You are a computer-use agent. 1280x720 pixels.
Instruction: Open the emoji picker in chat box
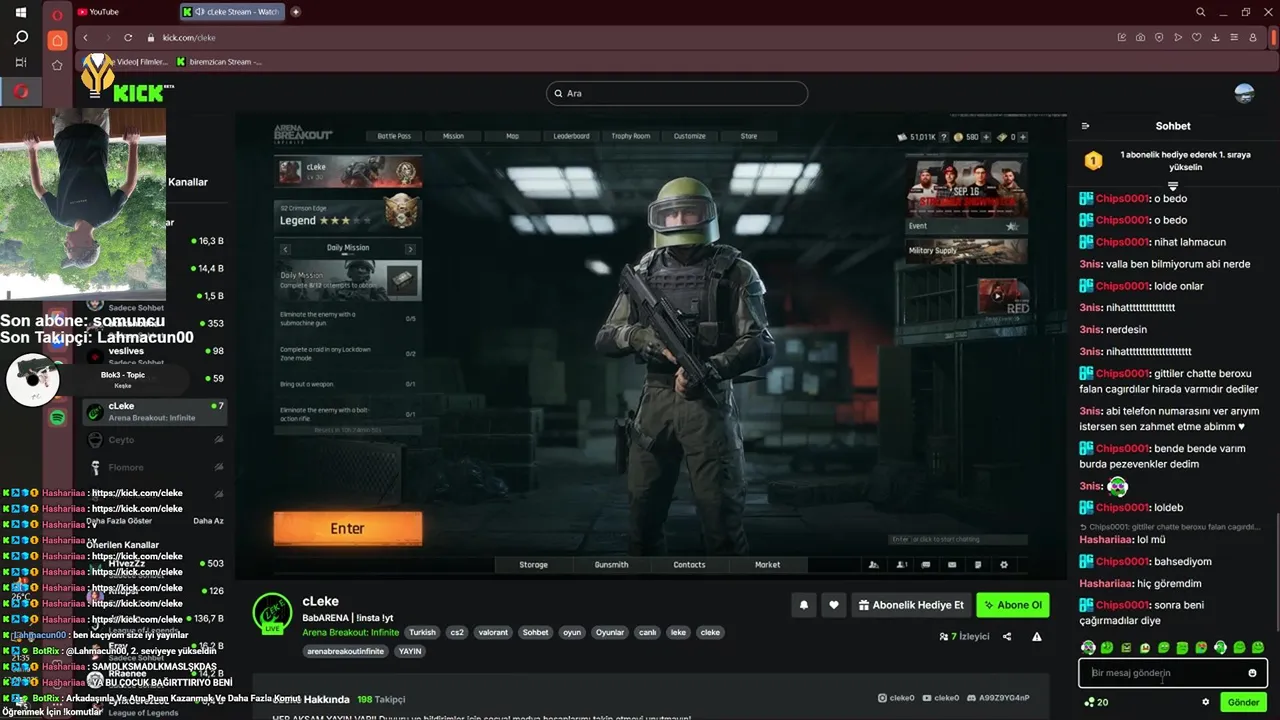point(1252,673)
